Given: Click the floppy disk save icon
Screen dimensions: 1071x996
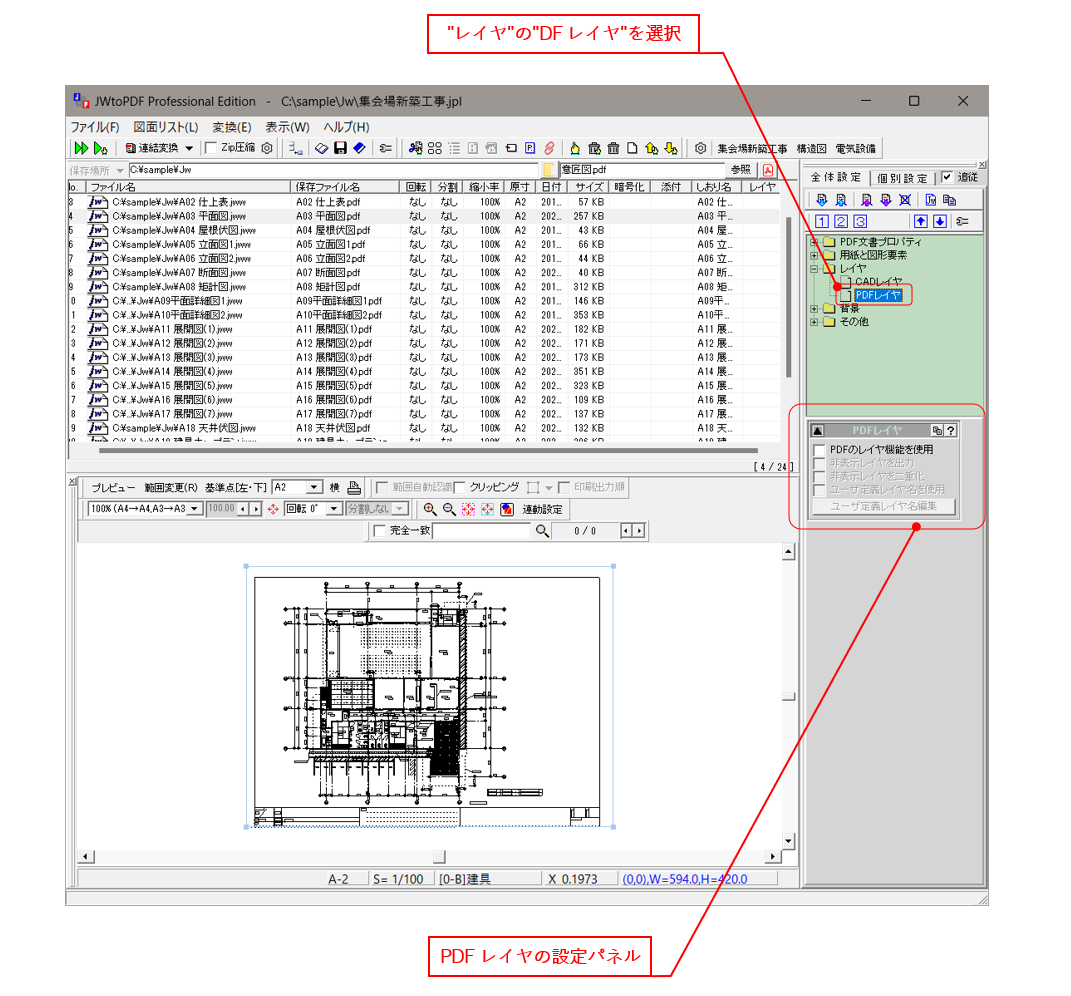Looking at the screenshot, I should (x=340, y=148).
